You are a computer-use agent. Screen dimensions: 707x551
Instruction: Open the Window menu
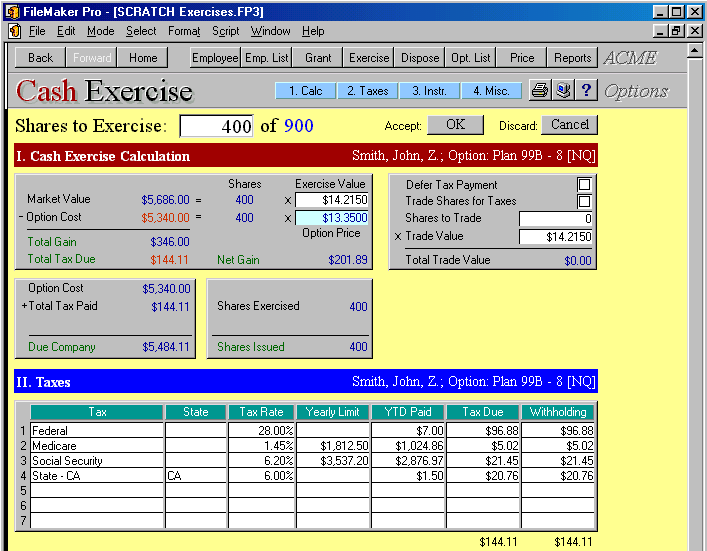click(271, 31)
